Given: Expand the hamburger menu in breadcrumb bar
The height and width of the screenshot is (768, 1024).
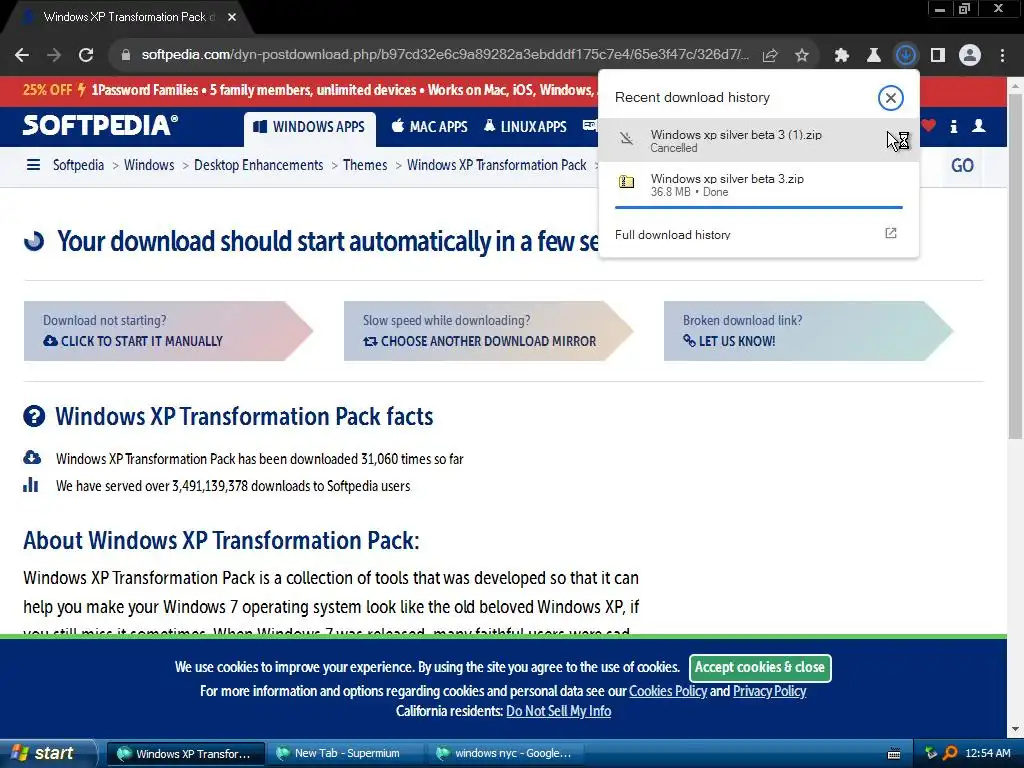Looking at the screenshot, I should coord(33,165).
